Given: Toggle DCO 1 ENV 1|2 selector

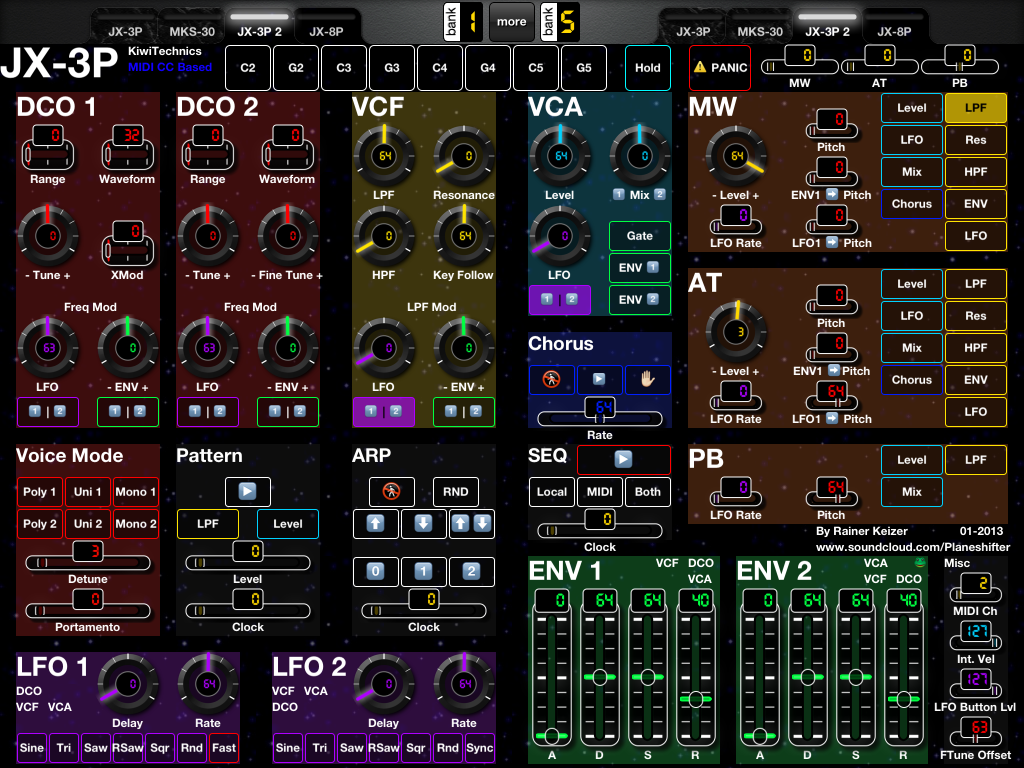Looking at the screenshot, I should [x=127, y=411].
